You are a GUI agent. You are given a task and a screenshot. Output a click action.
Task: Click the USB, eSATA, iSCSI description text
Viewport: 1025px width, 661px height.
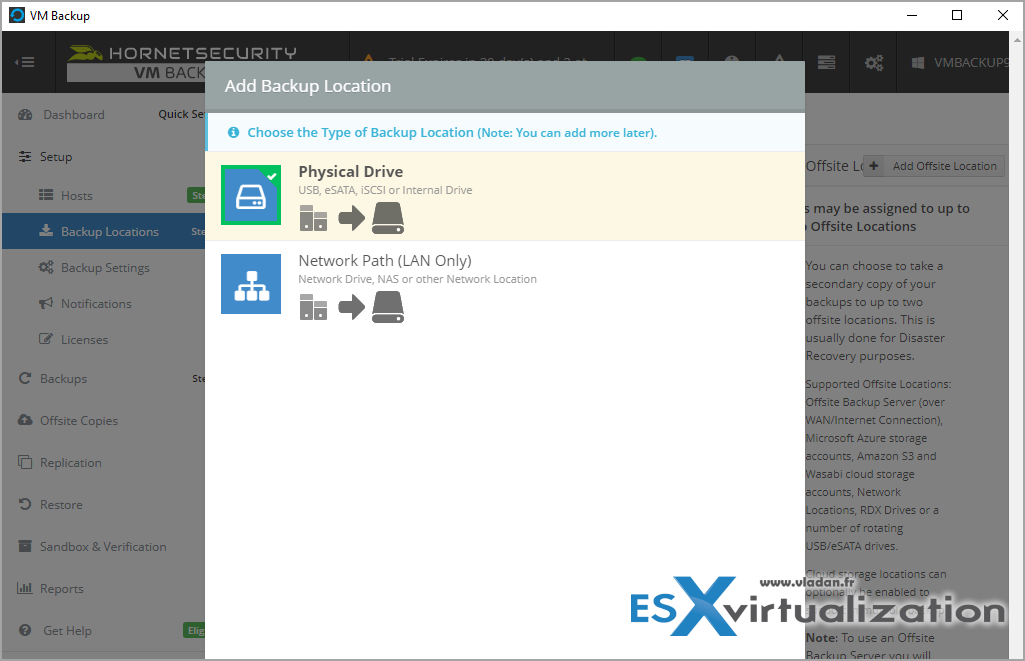[x=385, y=190]
